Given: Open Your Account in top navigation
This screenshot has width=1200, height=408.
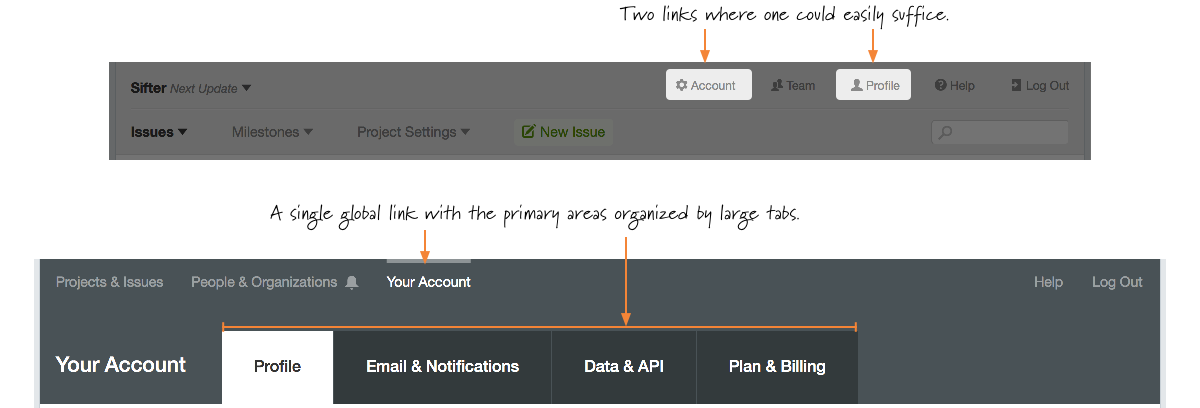Looking at the screenshot, I should (x=429, y=282).
